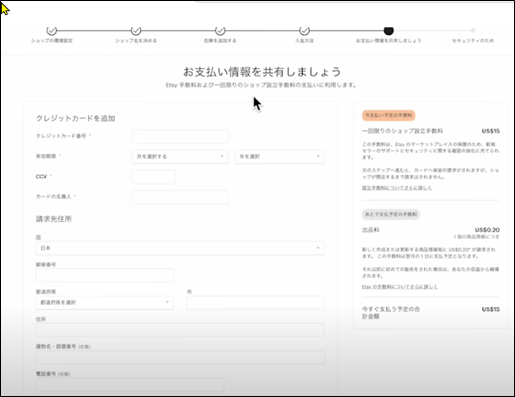The image size is (515, 397).
Task: Select the US$15 total due amount
Action: point(491,309)
